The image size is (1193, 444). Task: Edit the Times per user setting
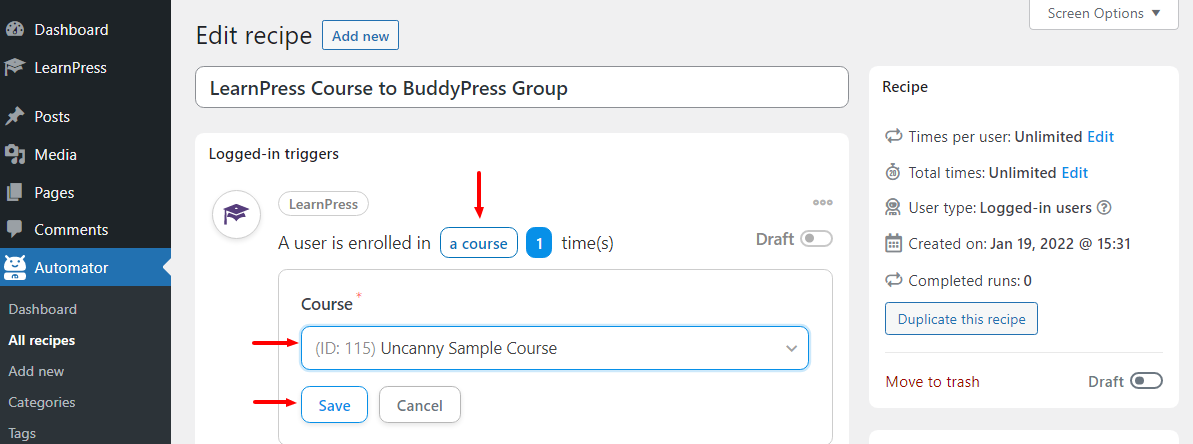(x=1100, y=137)
